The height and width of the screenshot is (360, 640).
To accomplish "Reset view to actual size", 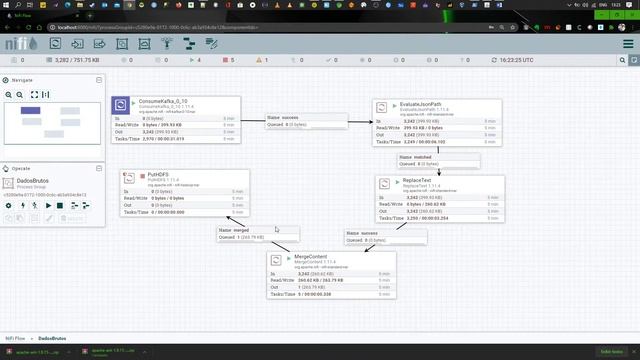I will pos(46,95).
